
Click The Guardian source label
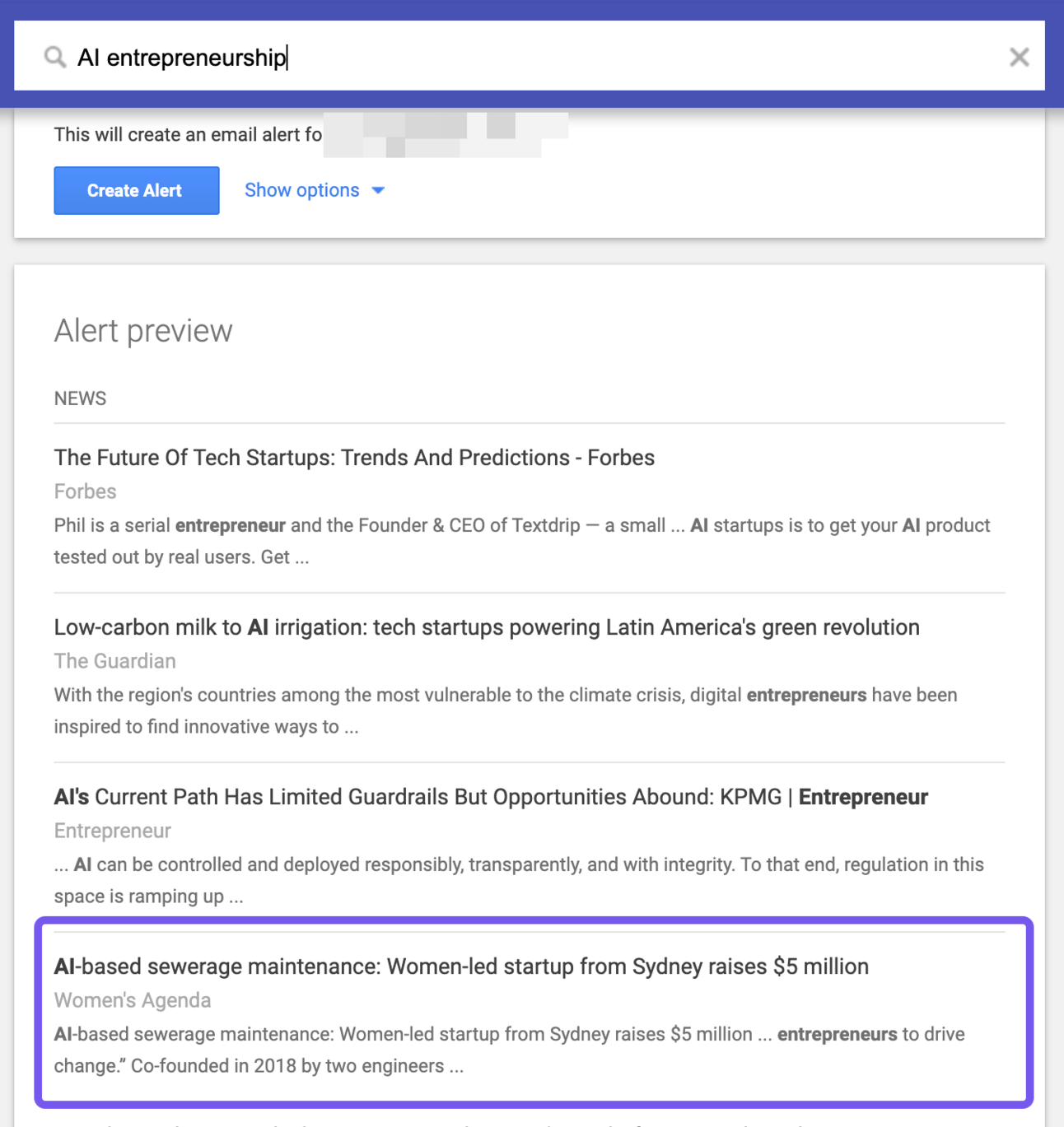tap(114, 661)
